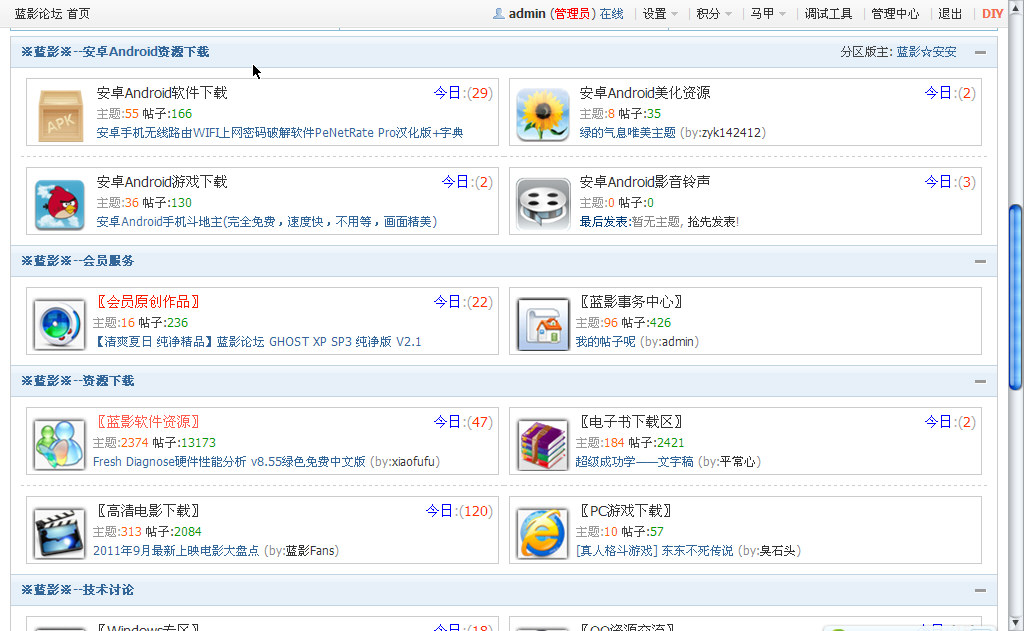The width and height of the screenshot is (1024, 631).
Task: Open 〖蓝影事务中心〗 forum
Action: pyautogui.click(x=630, y=302)
